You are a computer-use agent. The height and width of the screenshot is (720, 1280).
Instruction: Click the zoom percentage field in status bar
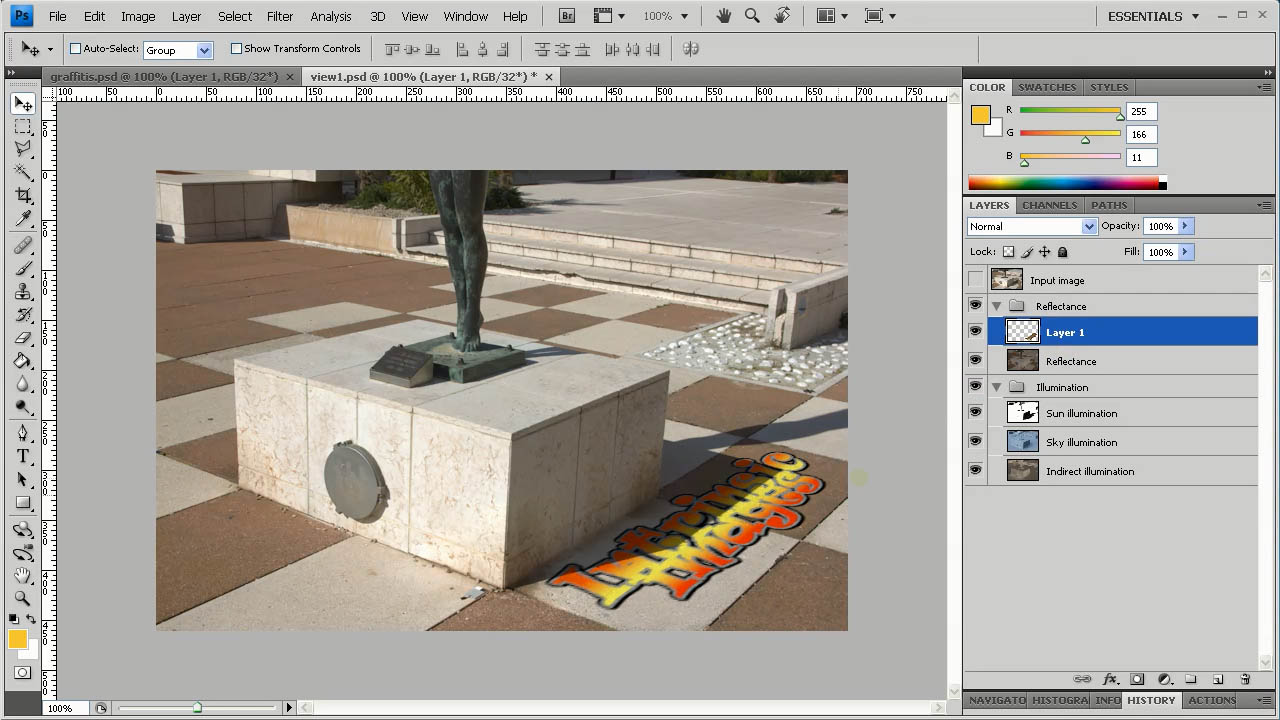click(x=66, y=708)
